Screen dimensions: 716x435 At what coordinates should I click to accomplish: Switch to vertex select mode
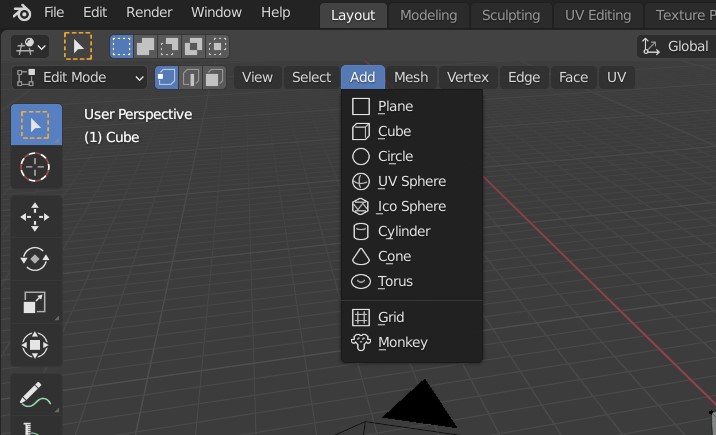[166, 77]
